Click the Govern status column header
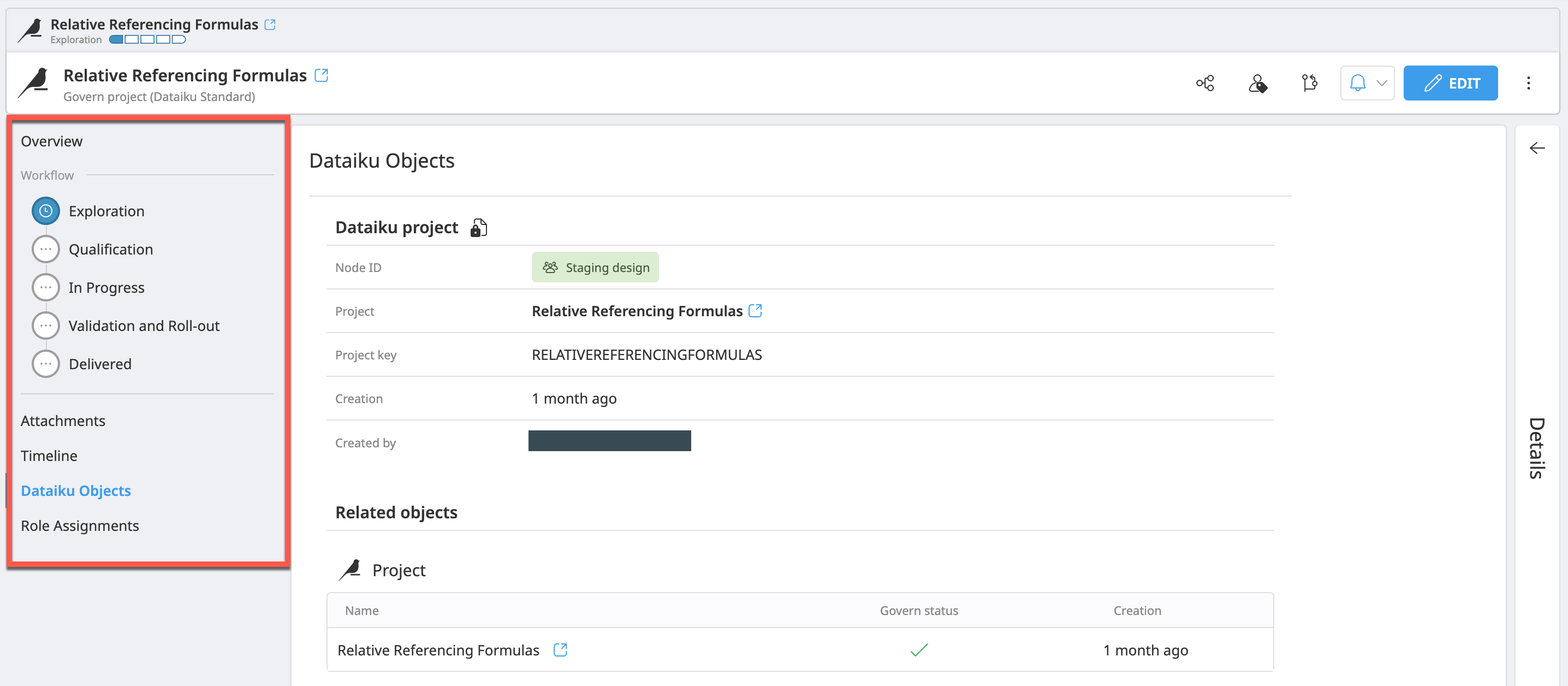The image size is (1568, 686). click(x=918, y=611)
